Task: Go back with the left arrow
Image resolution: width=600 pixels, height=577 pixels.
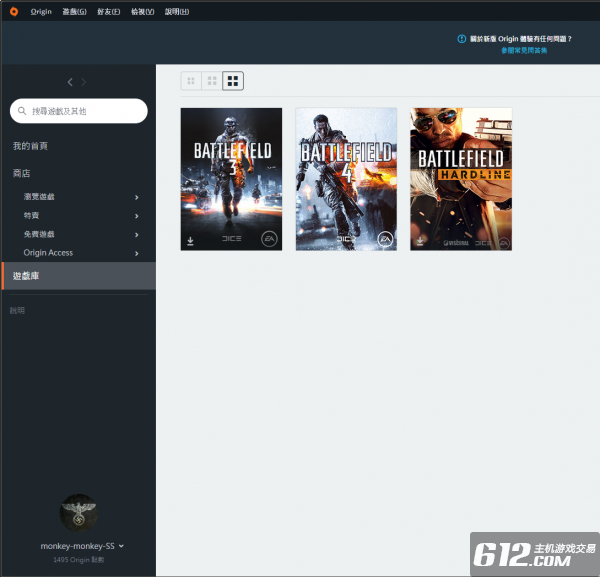Action: pos(70,82)
